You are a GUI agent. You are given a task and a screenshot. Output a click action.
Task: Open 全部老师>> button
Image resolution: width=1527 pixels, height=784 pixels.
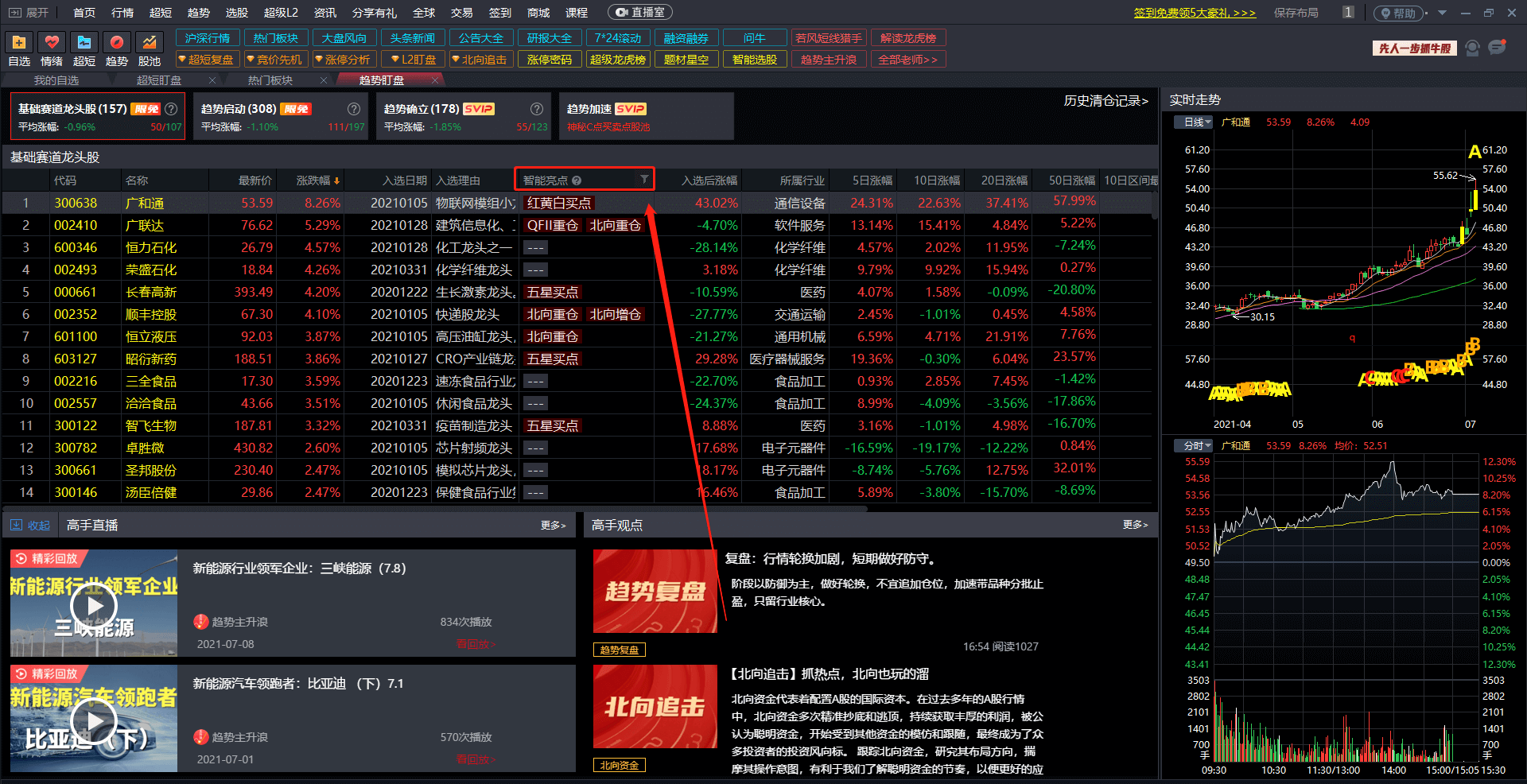[907, 60]
